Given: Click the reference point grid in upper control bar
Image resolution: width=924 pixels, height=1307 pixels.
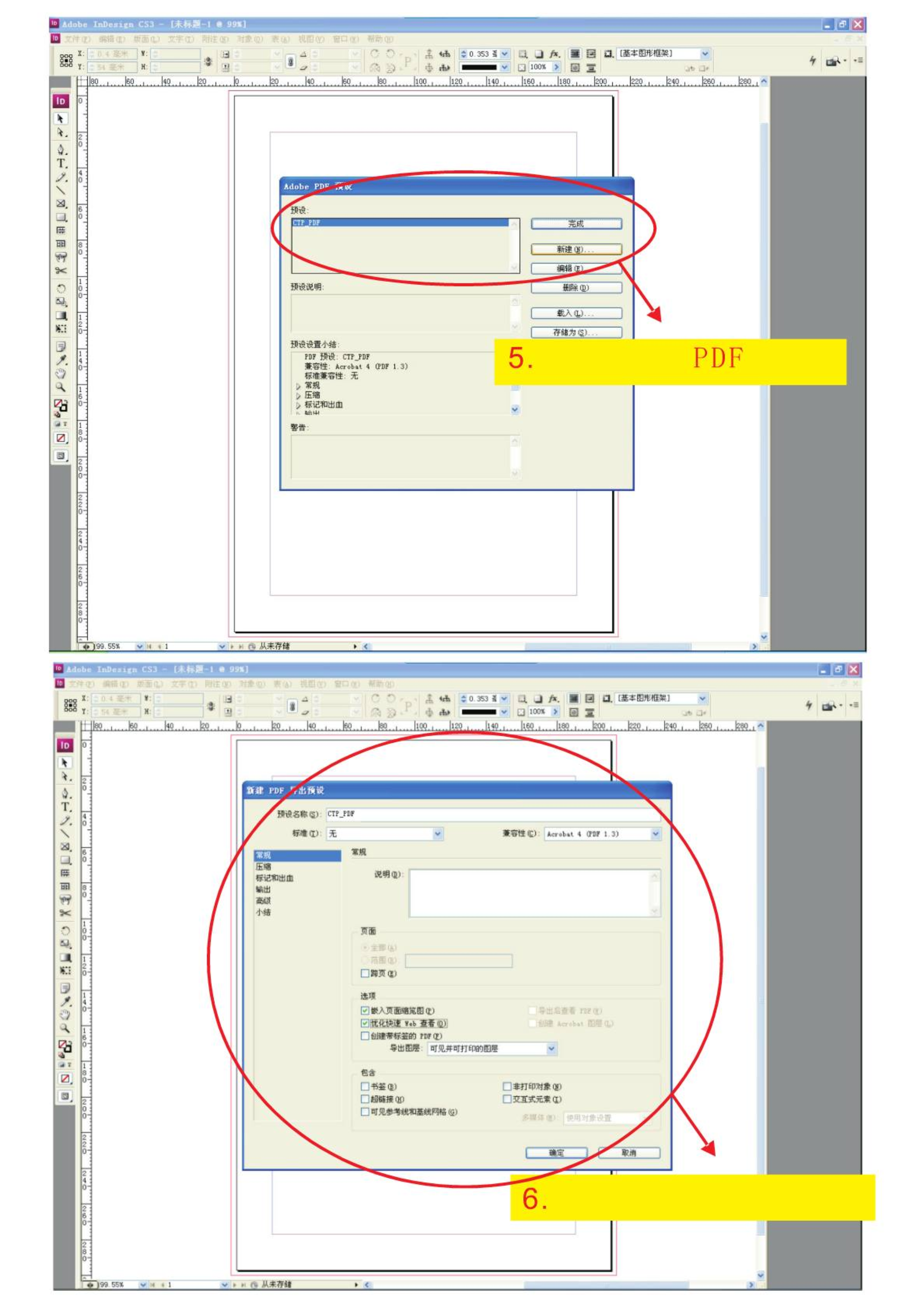Looking at the screenshot, I should click(x=66, y=60).
